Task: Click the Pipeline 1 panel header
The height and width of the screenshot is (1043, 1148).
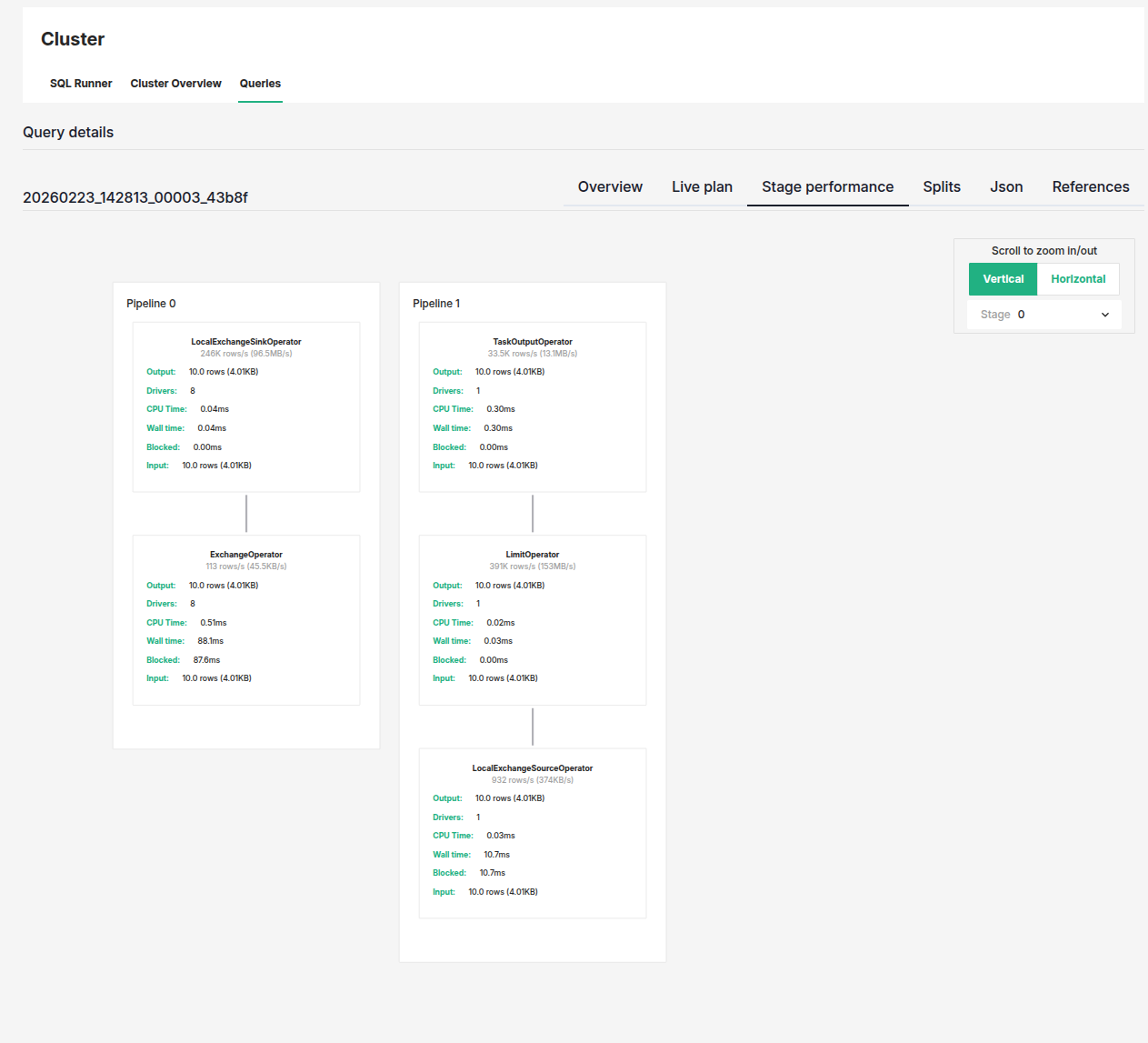Action: (x=436, y=303)
